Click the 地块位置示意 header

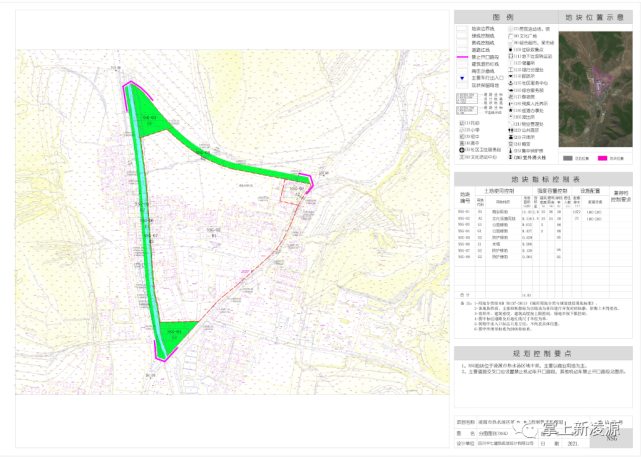[595, 17]
